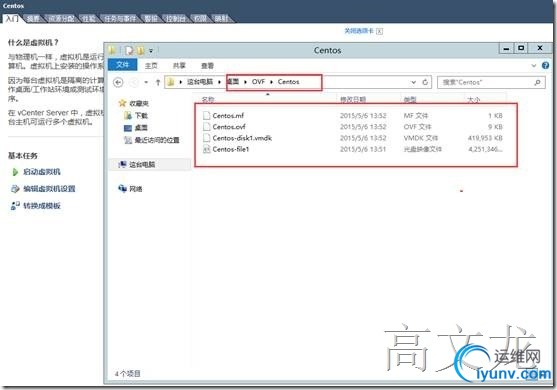The image size is (557, 390).
Task: Click the Explorer title bar folder icon
Action: (x=112, y=50)
